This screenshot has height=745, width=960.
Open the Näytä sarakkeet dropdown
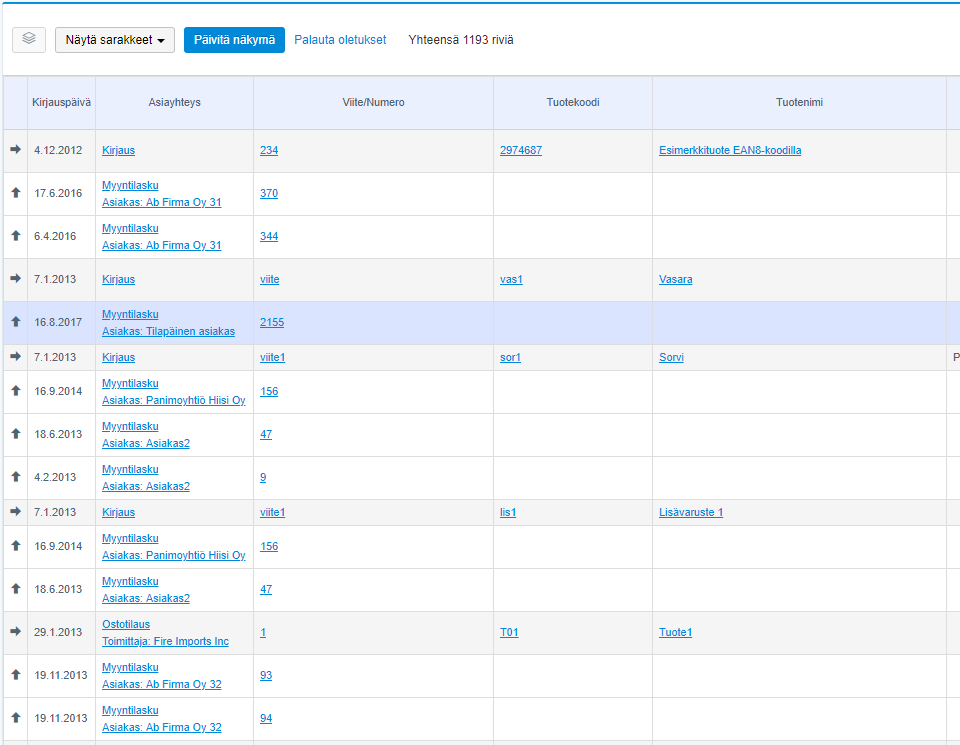(115, 40)
